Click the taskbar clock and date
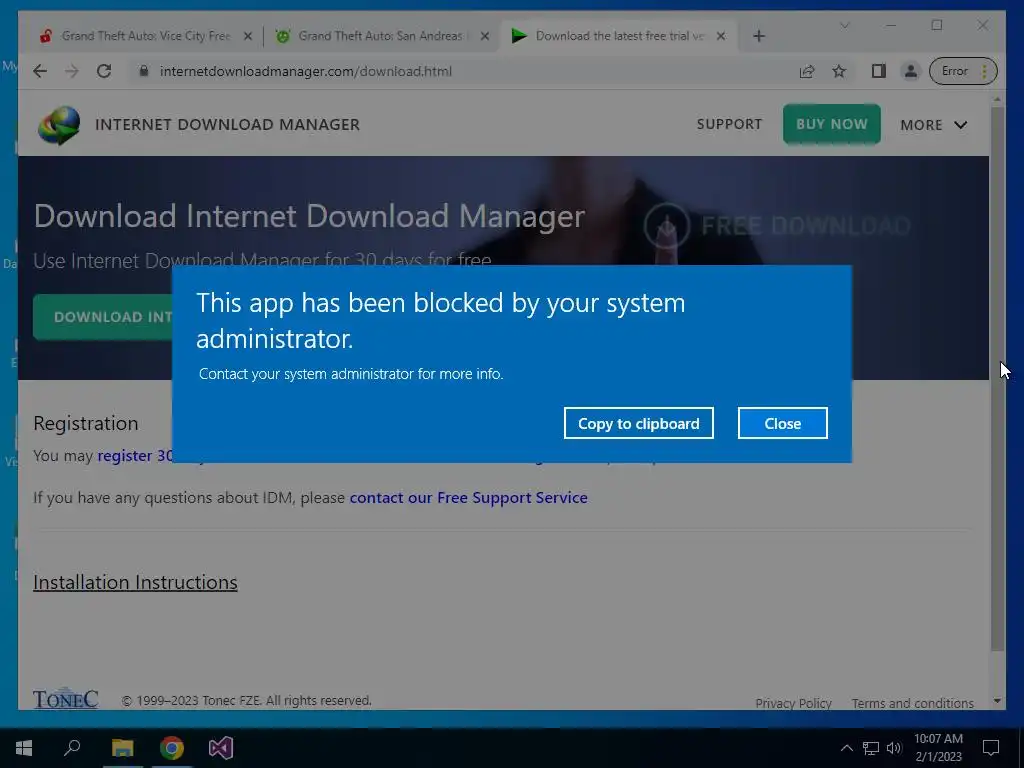The height and width of the screenshot is (768, 1024). (x=938, y=748)
